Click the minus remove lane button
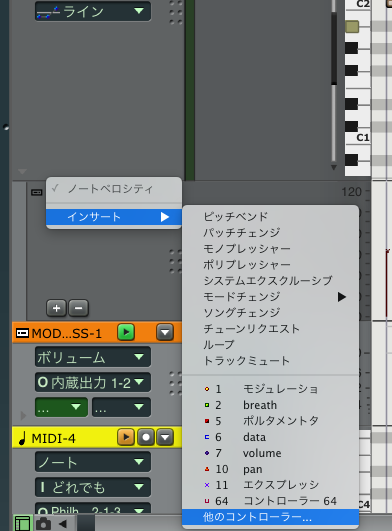The width and height of the screenshot is (392, 531). (79, 308)
